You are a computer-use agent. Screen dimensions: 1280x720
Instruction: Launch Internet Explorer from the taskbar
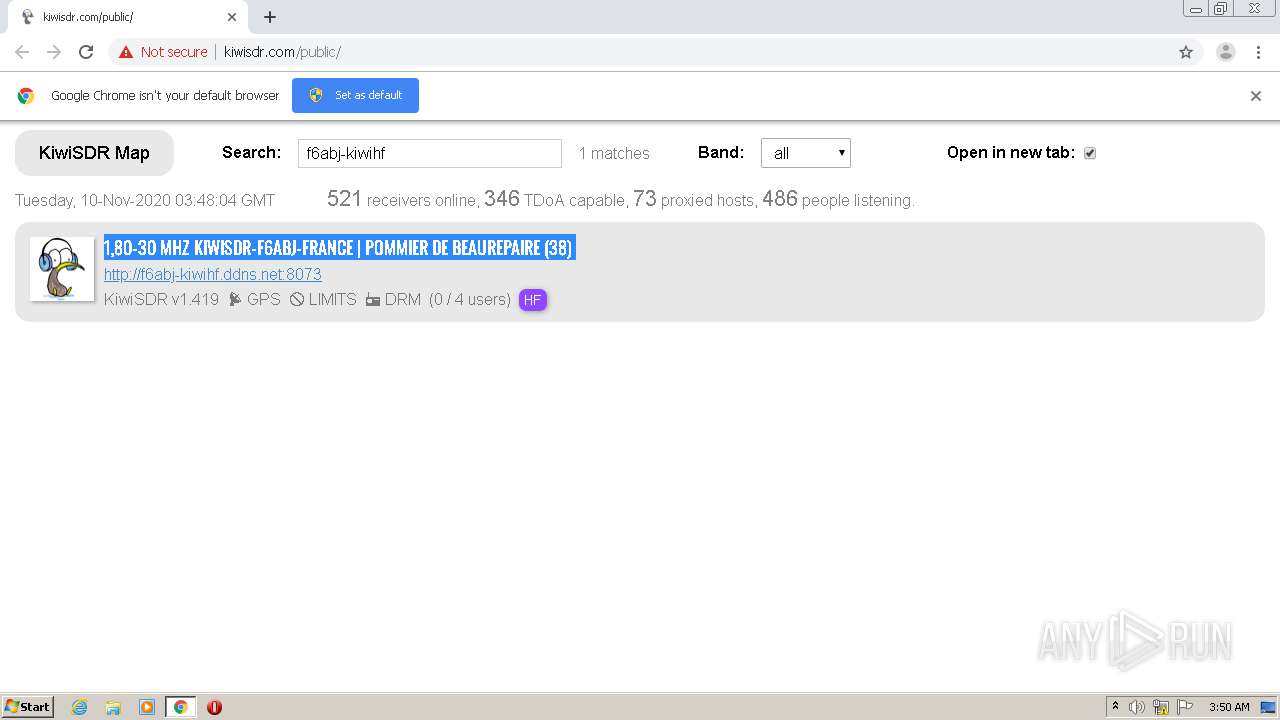click(79, 707)
